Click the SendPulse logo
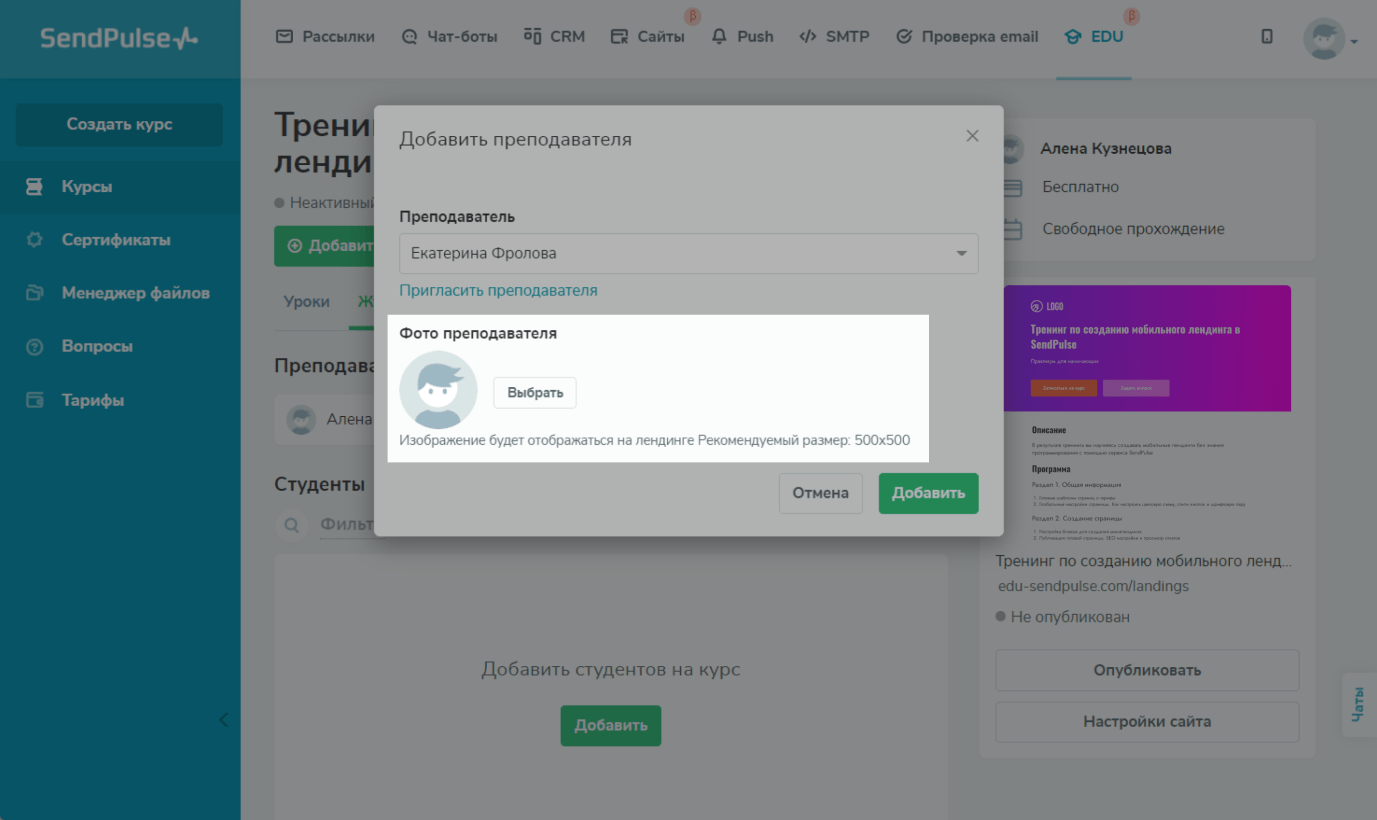Image resolution: width=1377 pixels, height=820 pixels. (119, 38)
